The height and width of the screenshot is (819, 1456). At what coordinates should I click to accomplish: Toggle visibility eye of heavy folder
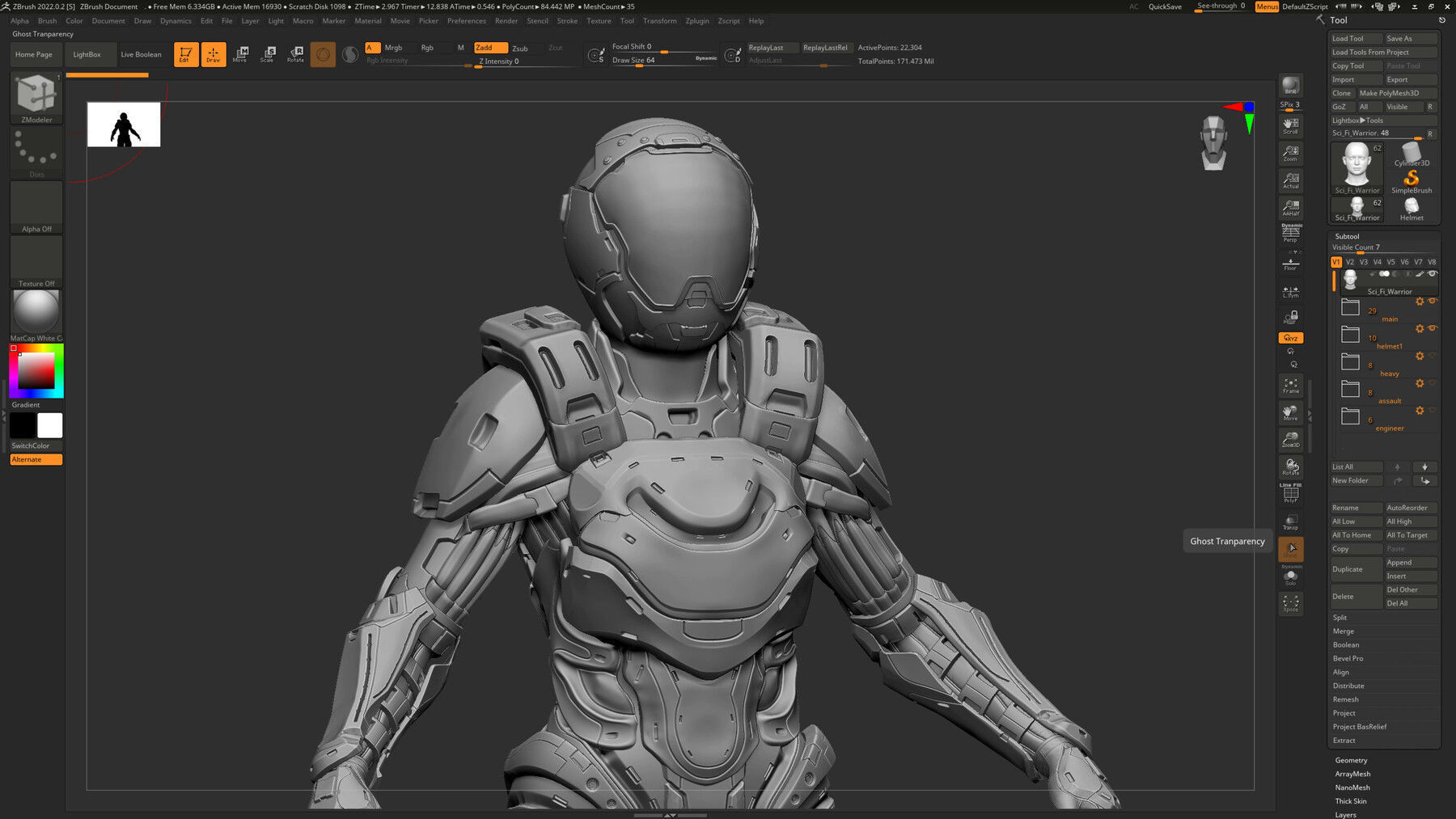click(x=1432, y=356)
